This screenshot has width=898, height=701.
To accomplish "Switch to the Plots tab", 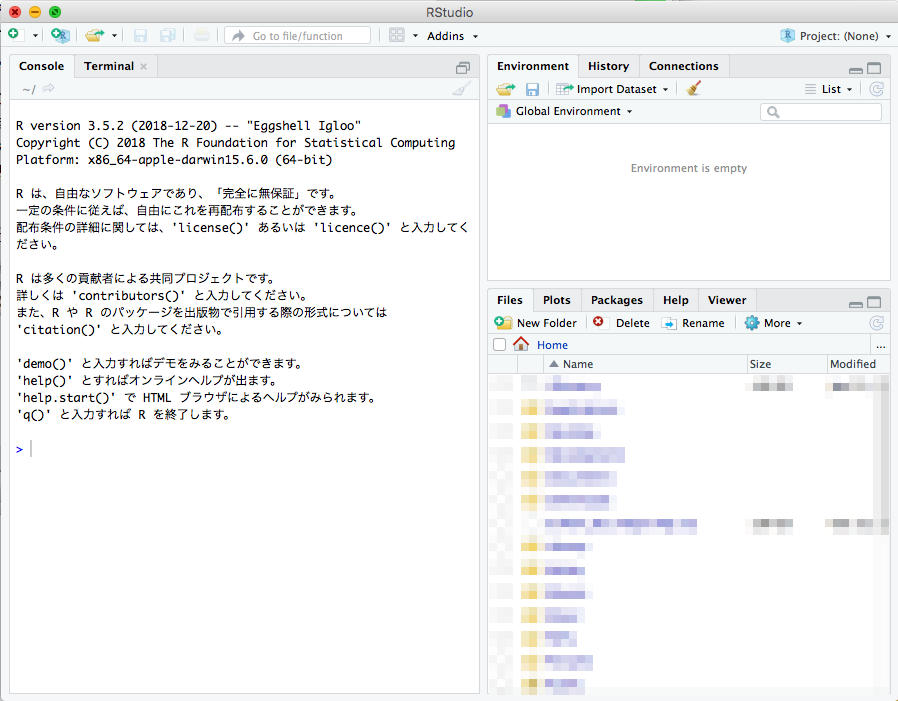I will [557, 300].
